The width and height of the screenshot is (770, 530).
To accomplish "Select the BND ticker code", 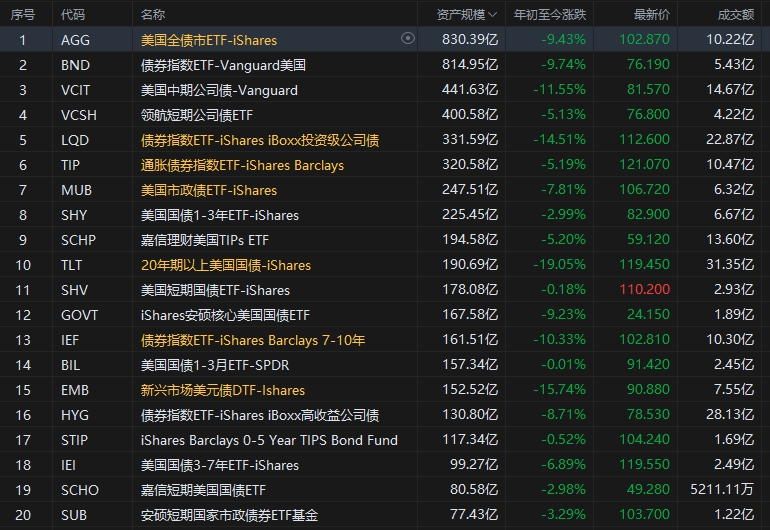I will coord(75,65).
